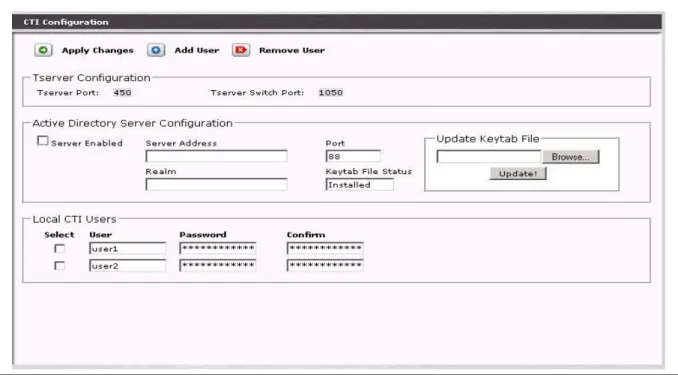678x375 pixels.
Task: Click the Remove User label
Action: (292, 50)
